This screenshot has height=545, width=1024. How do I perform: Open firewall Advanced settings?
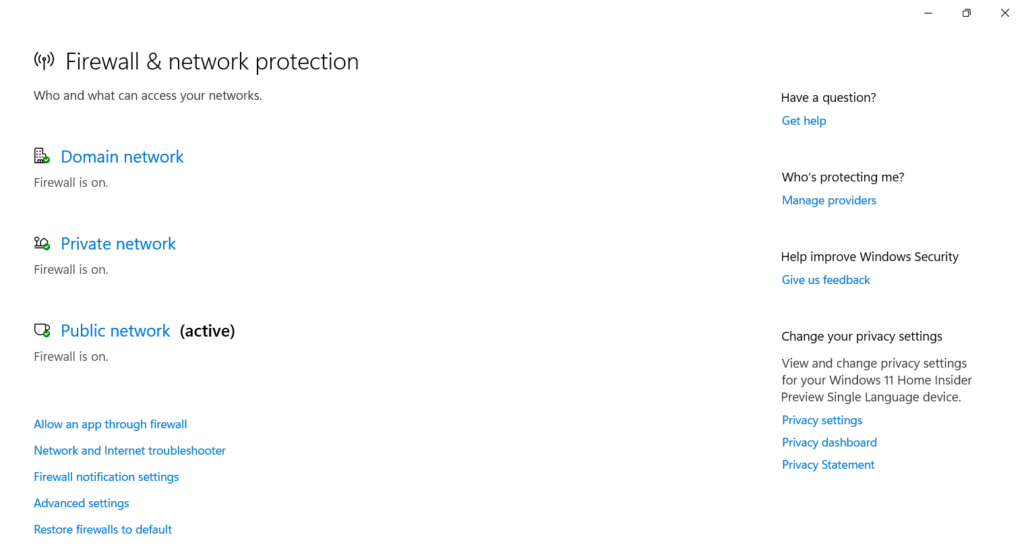click(81, 503)
